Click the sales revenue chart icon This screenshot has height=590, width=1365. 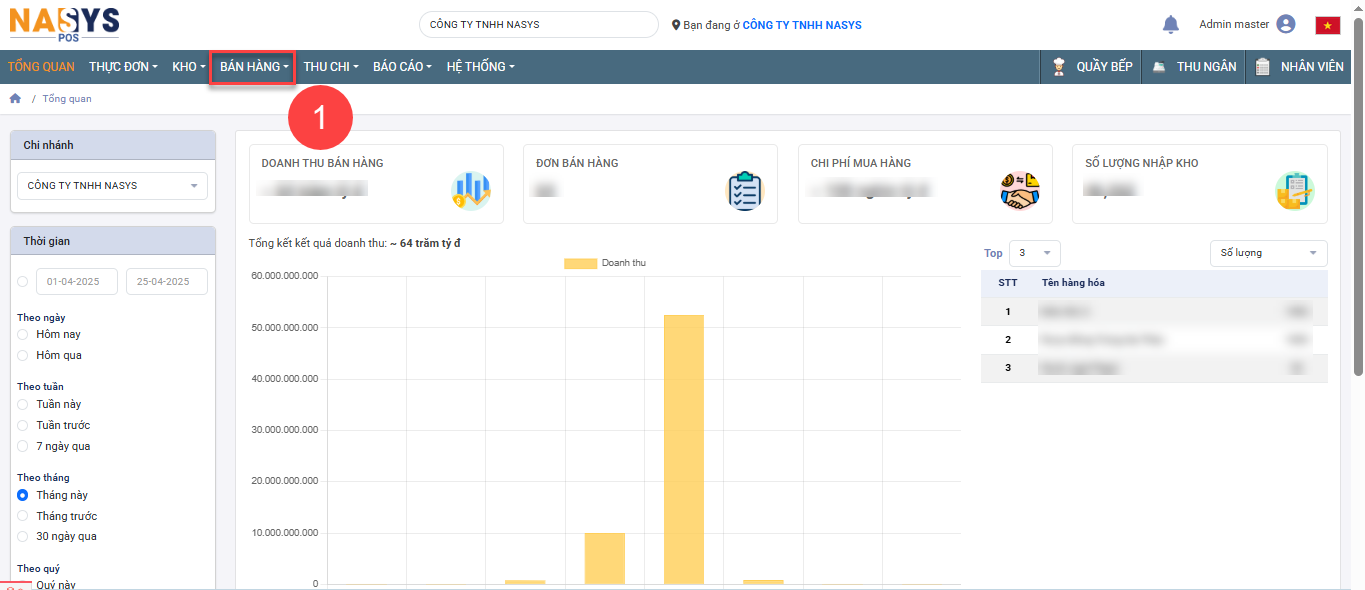(471, 190)
